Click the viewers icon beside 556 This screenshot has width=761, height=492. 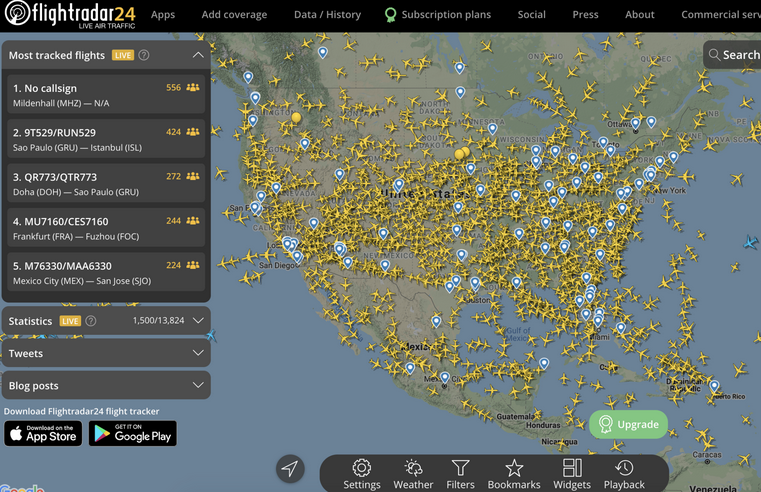coord(193,87)
